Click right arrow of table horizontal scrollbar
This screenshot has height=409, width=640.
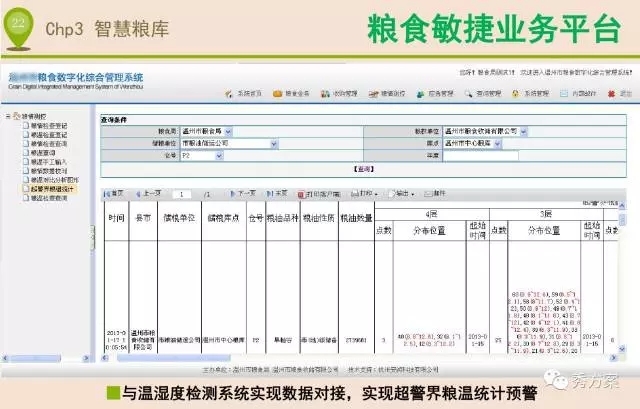click(x=613, y=358)
